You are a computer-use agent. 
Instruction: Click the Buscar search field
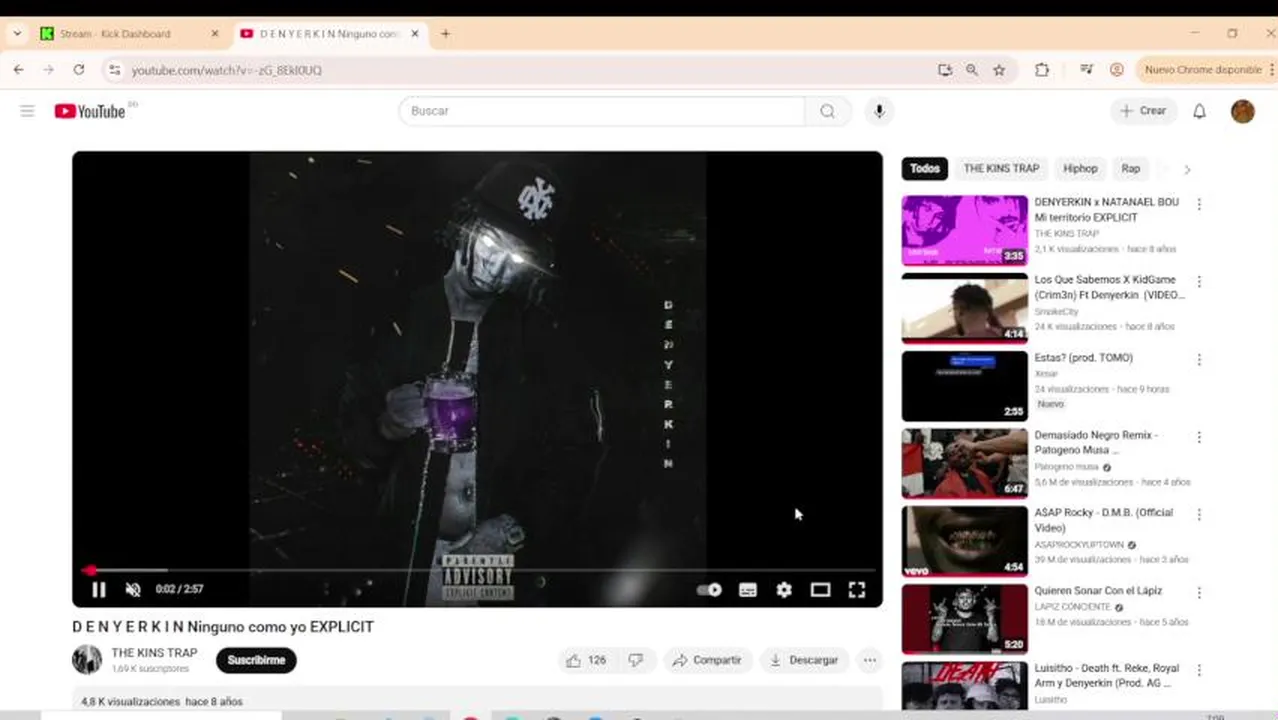coord(602,111)
